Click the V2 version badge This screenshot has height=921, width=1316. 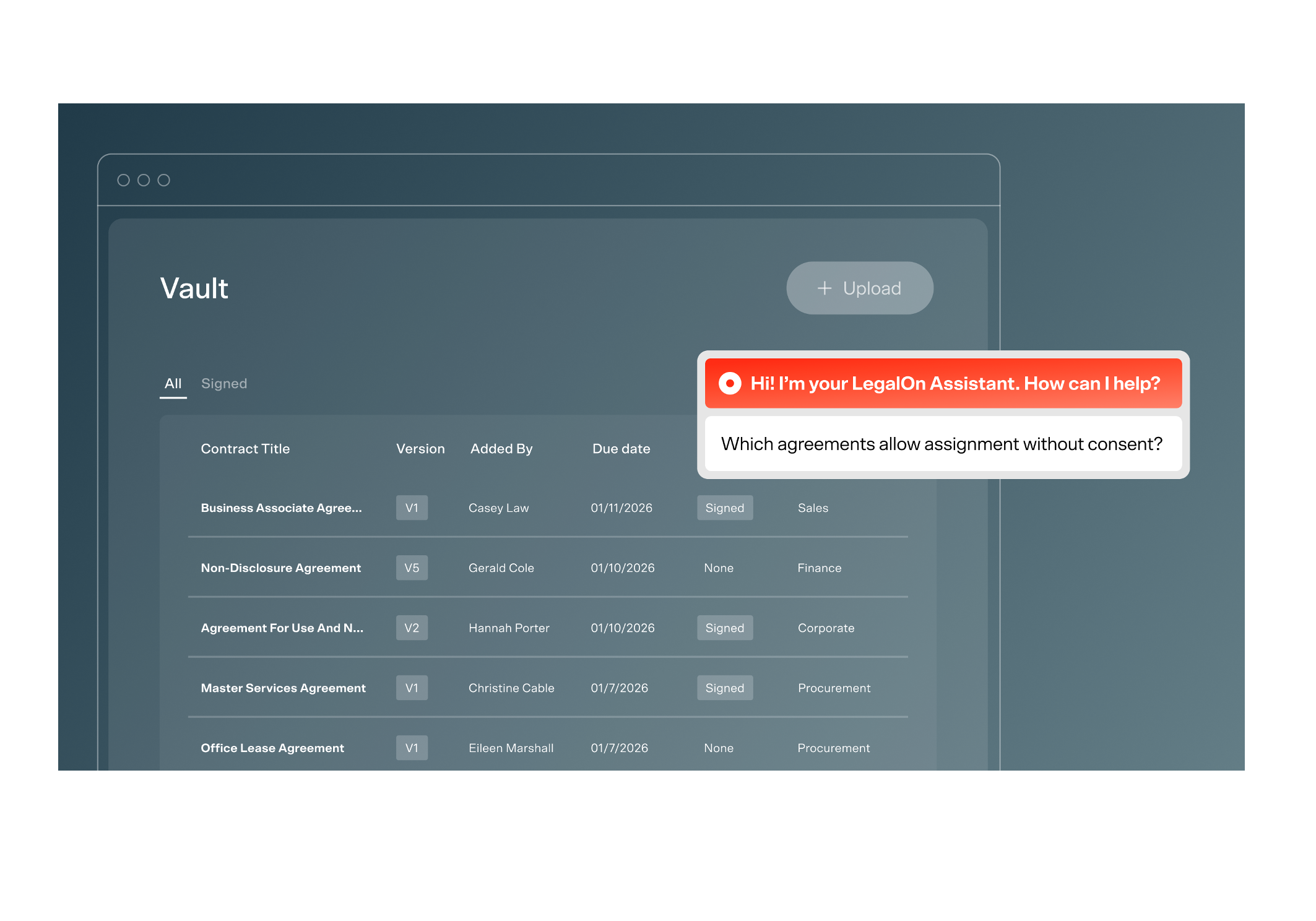(x=412, y=628)
